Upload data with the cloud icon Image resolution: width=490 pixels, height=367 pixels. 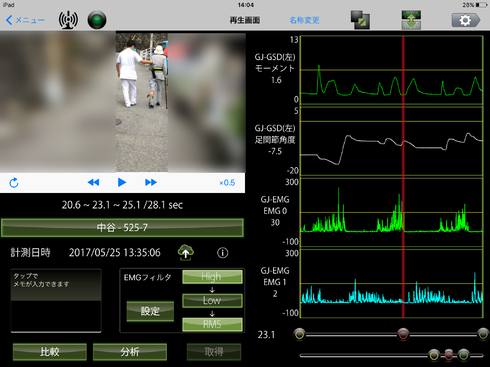(186, 252)
